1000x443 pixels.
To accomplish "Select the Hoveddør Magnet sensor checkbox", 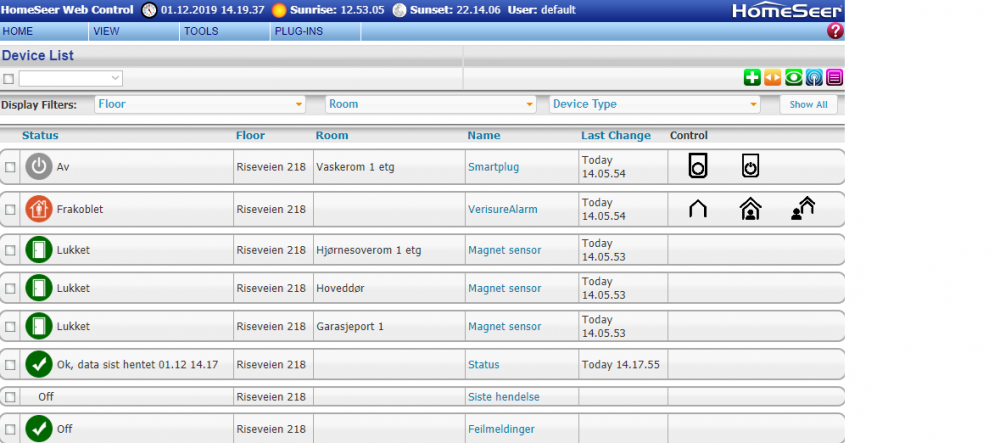I will coord(10,289).
